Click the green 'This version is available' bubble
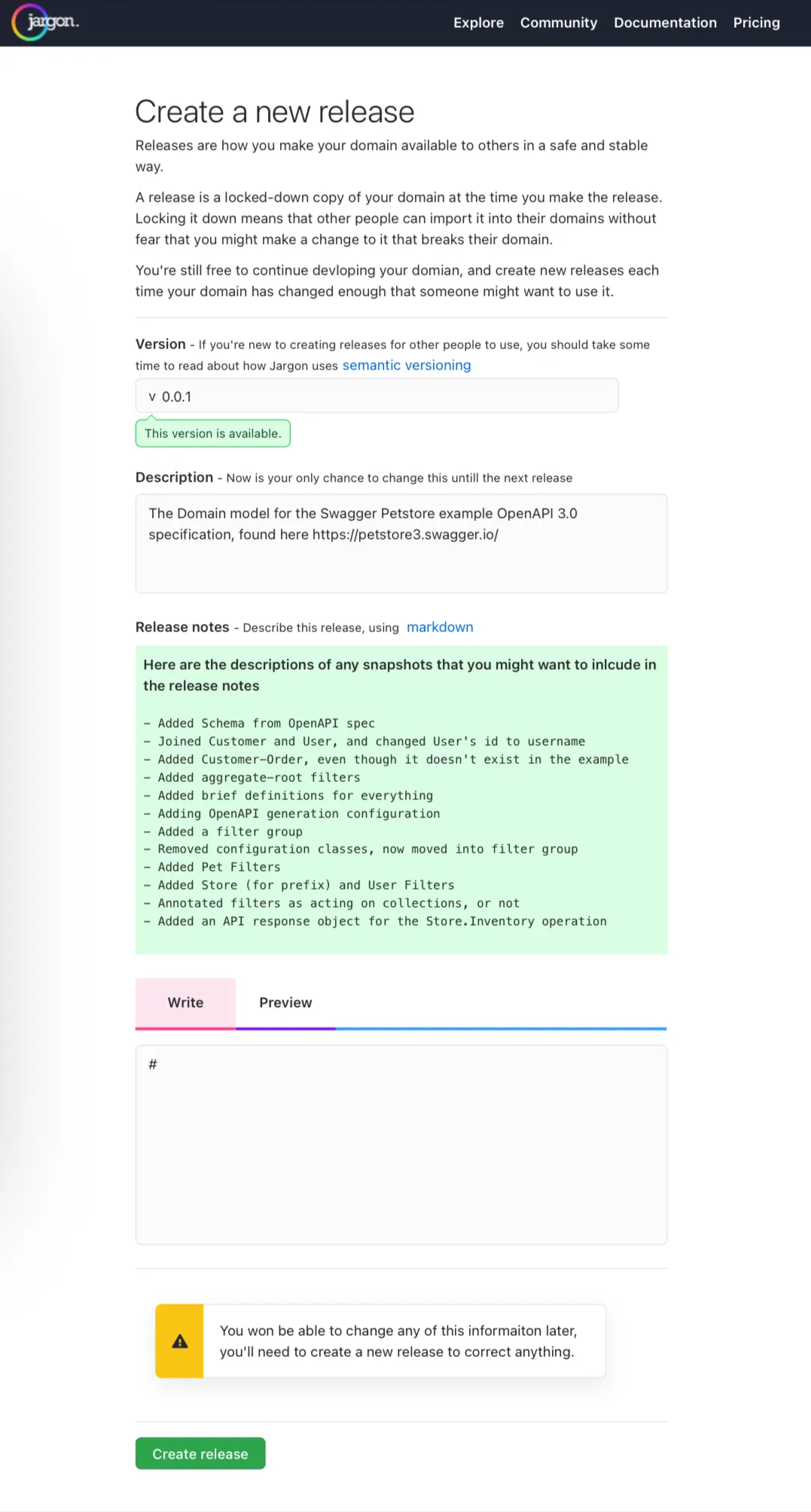This screenshot has width=811, height=1512. tap(212, 434)
